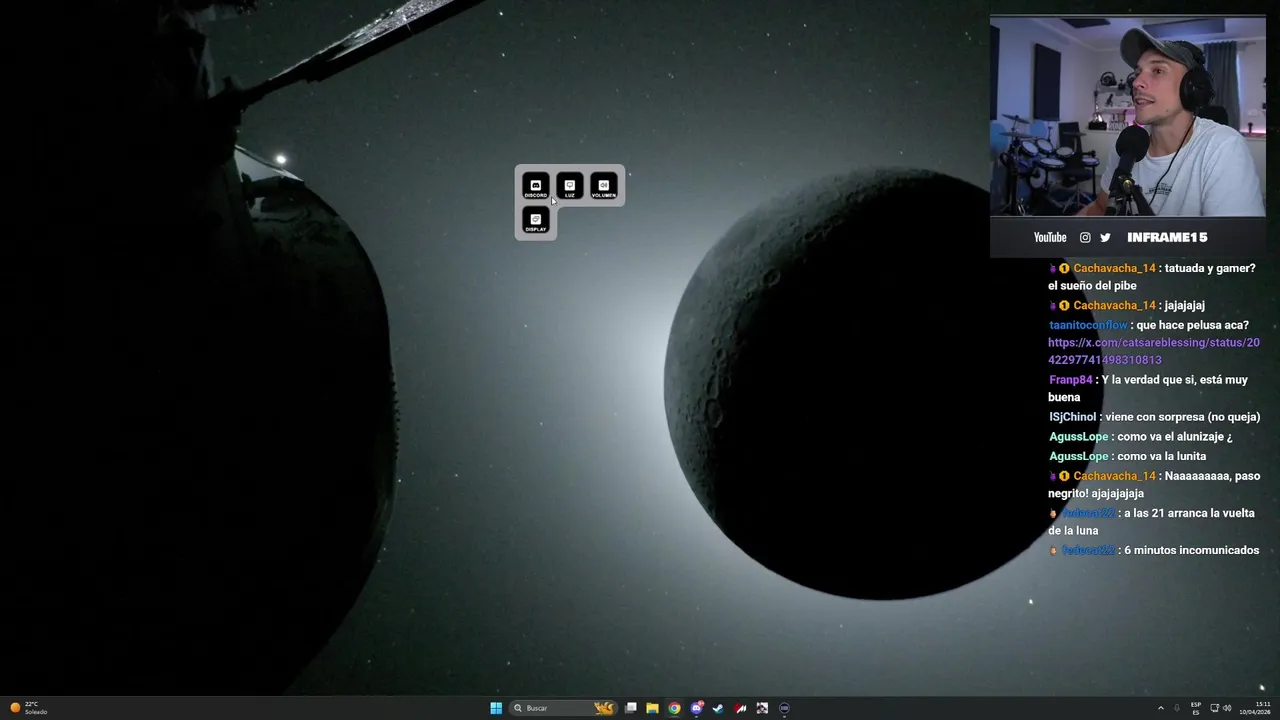Open the DISCORD shortcut tile
This screenshot has height=720, width=1280.
(535, 186)
